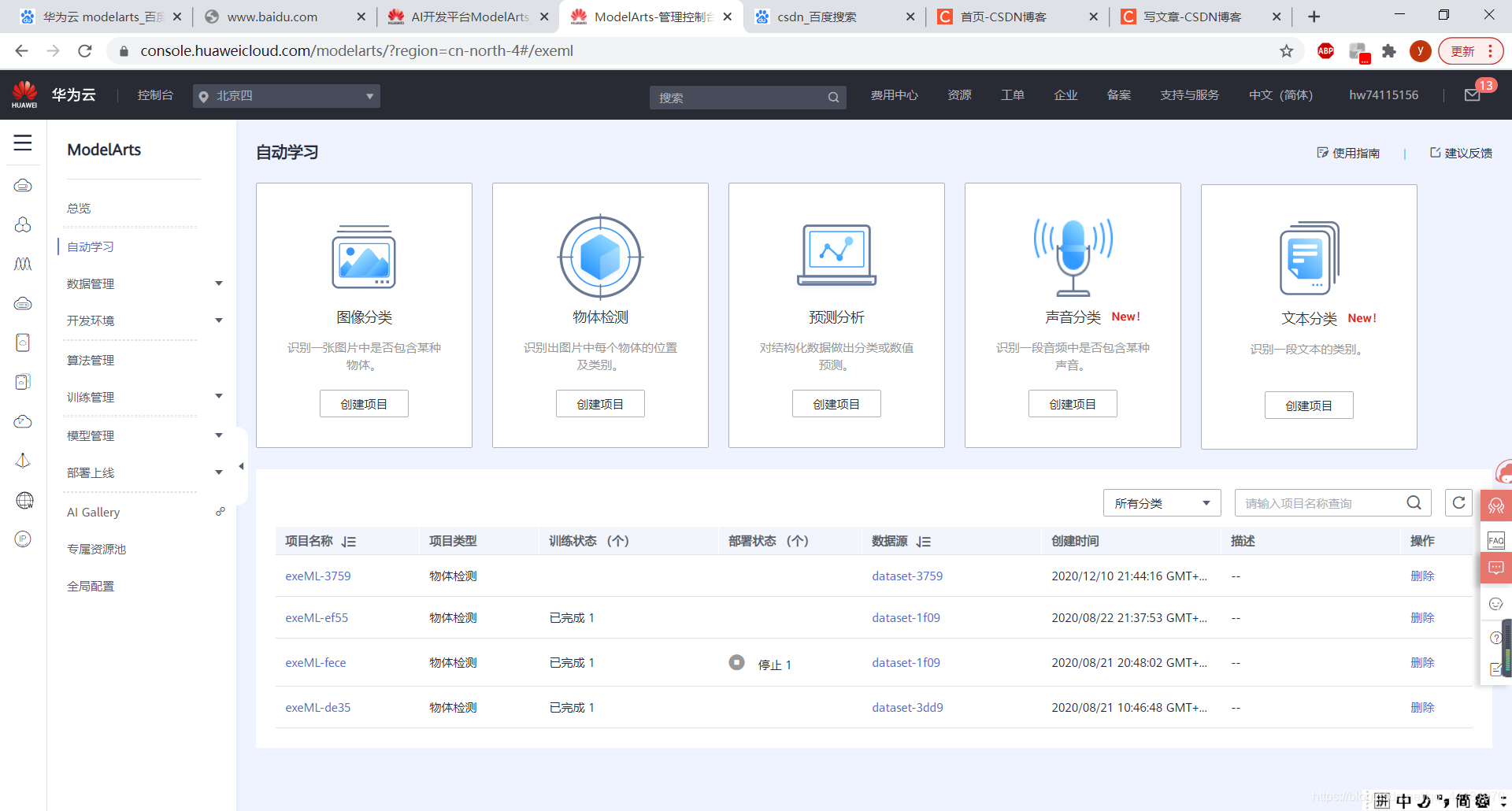
Task: Open the 北京四 region dropdown
Action: pos(287,96)
